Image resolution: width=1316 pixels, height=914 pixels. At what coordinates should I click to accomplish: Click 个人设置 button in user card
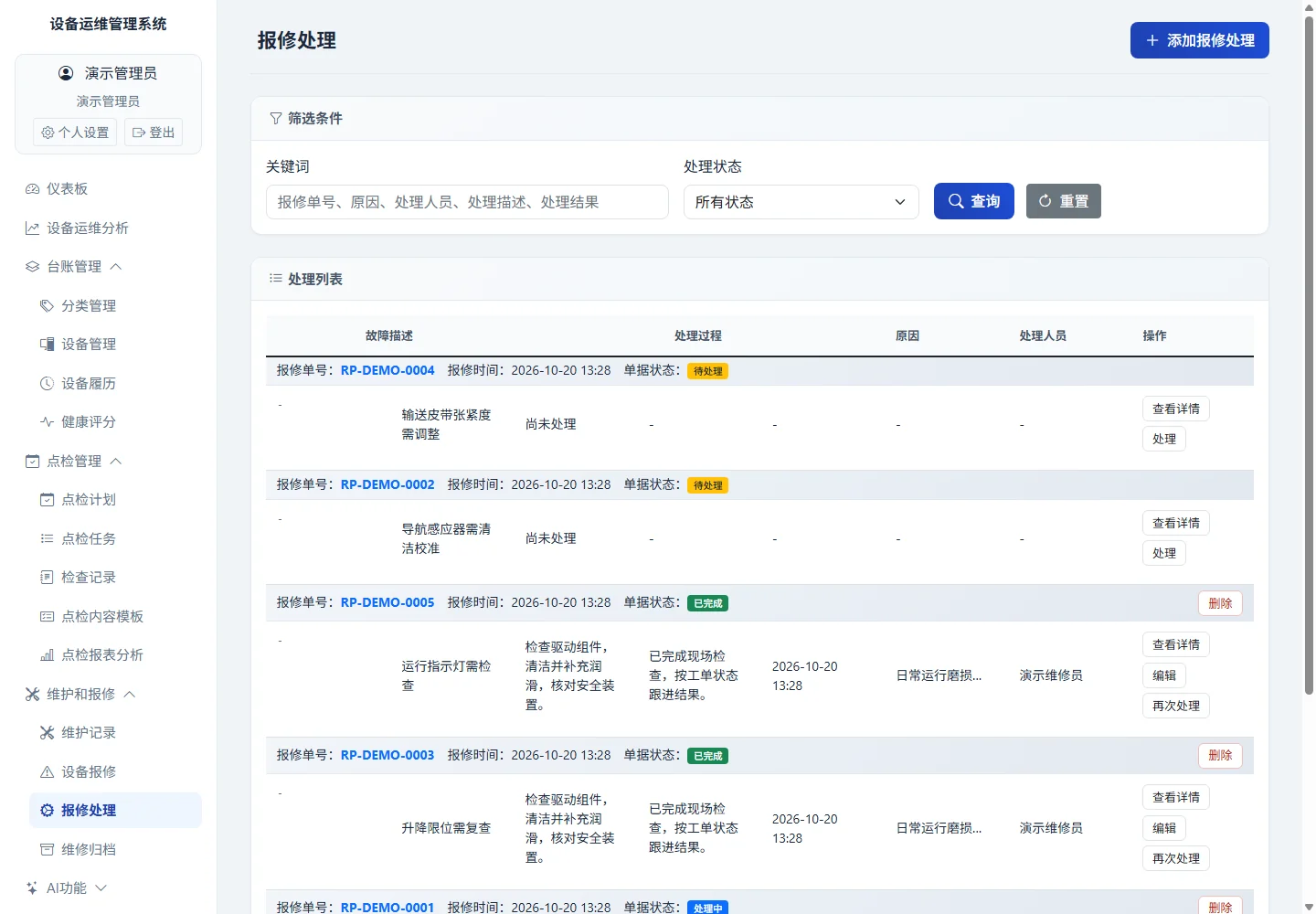click(x=75, y=133)
